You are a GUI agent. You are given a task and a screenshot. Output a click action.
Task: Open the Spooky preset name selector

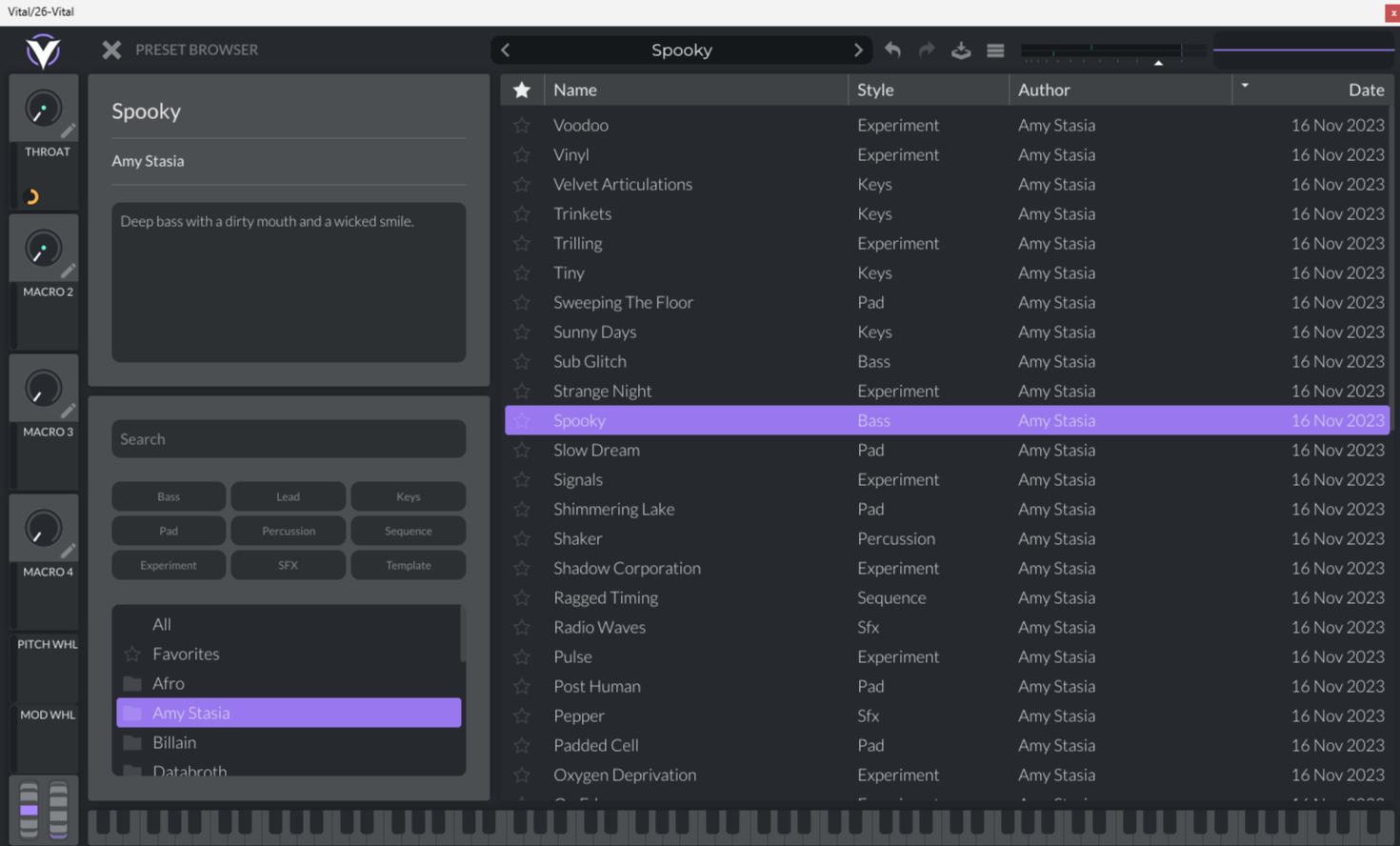[682, 50]
